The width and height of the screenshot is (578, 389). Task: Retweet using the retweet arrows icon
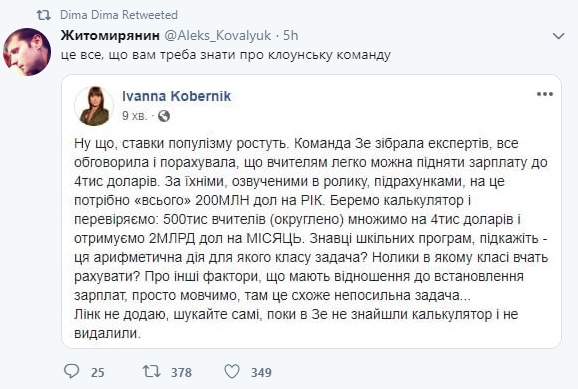pyautogui.click(x=152, y=371)
